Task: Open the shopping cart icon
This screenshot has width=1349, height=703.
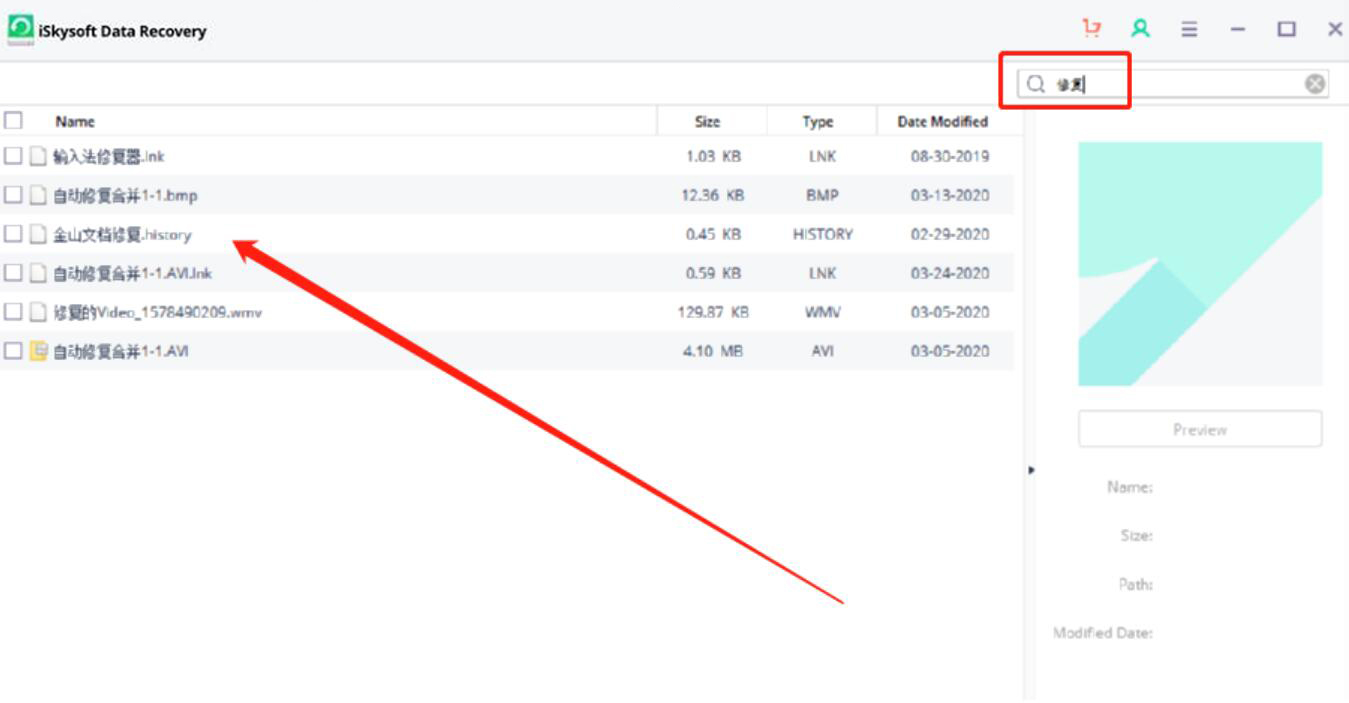Action: point(1092,29)
